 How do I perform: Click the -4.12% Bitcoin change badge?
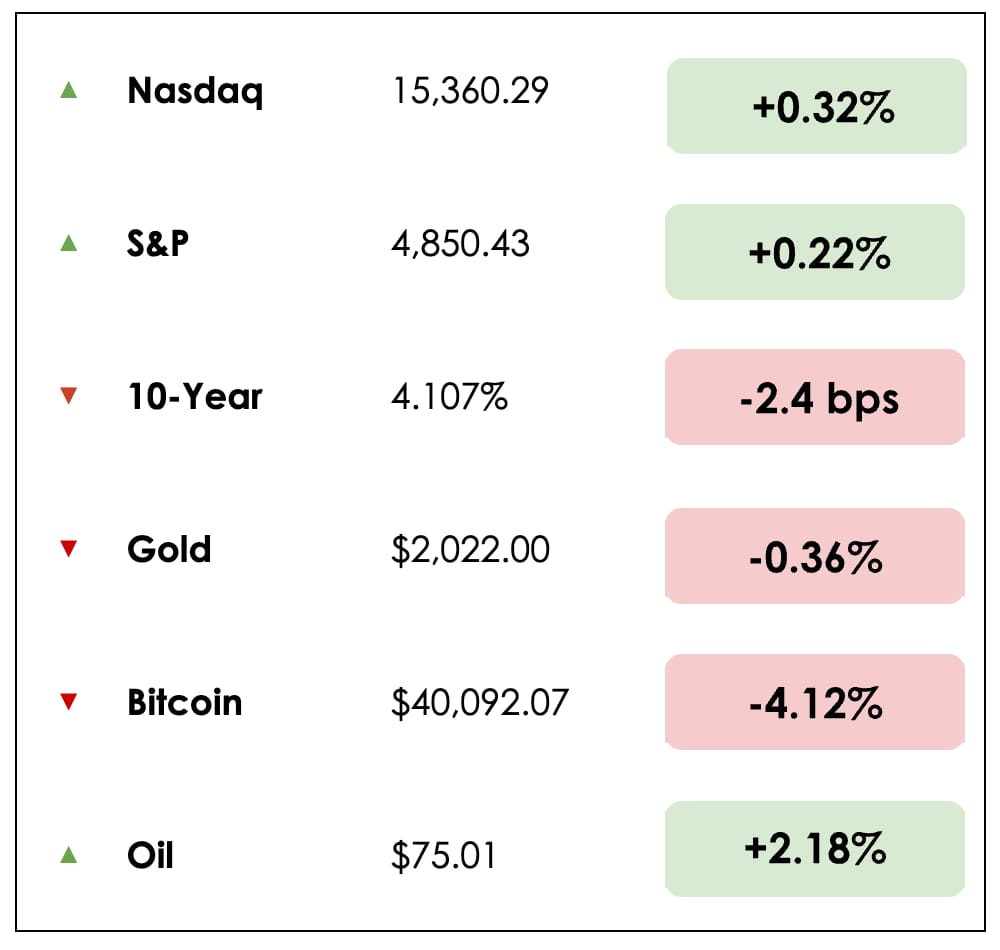pos(815,703)
